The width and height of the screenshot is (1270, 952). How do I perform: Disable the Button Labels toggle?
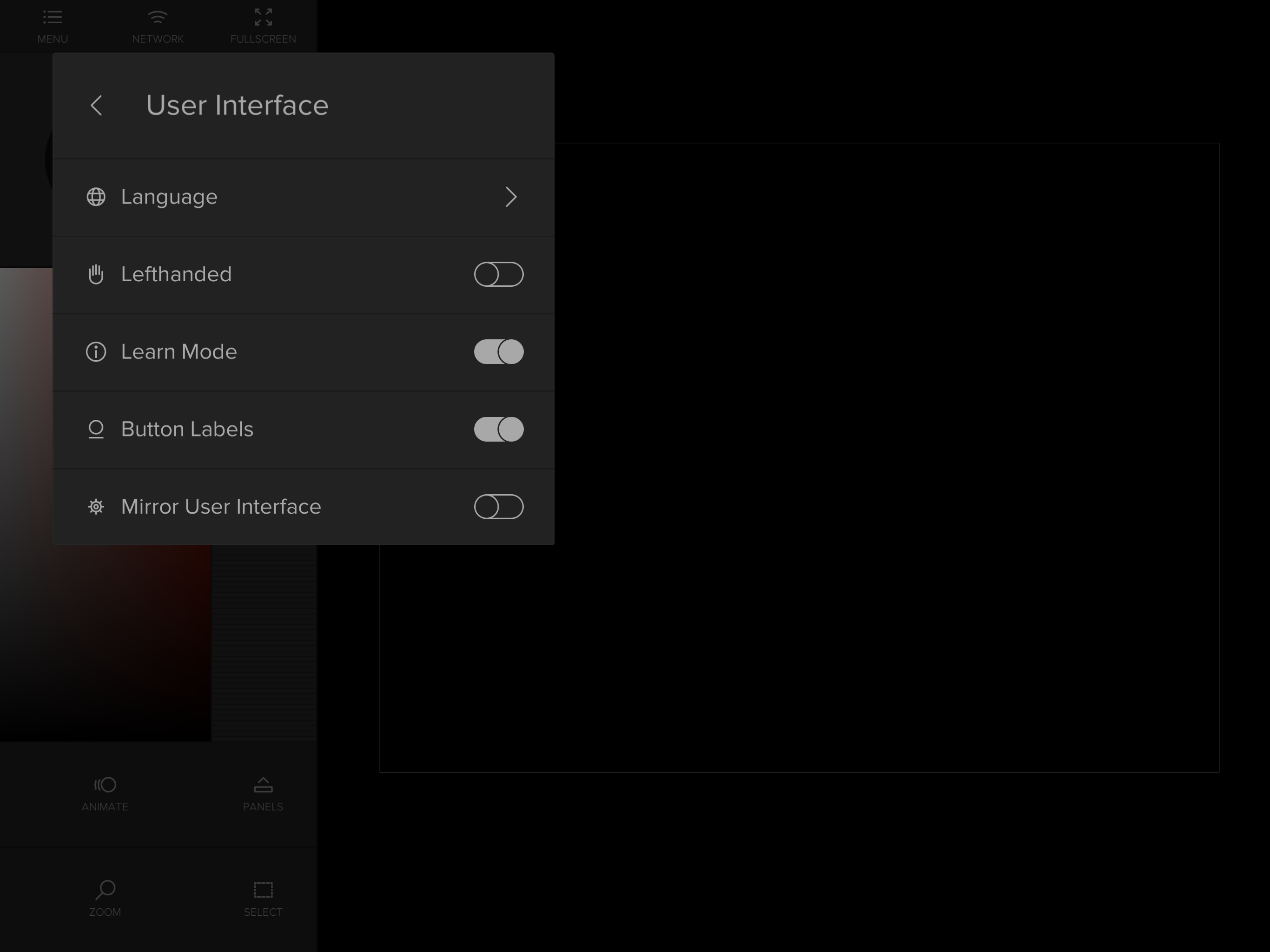point(498,429)
